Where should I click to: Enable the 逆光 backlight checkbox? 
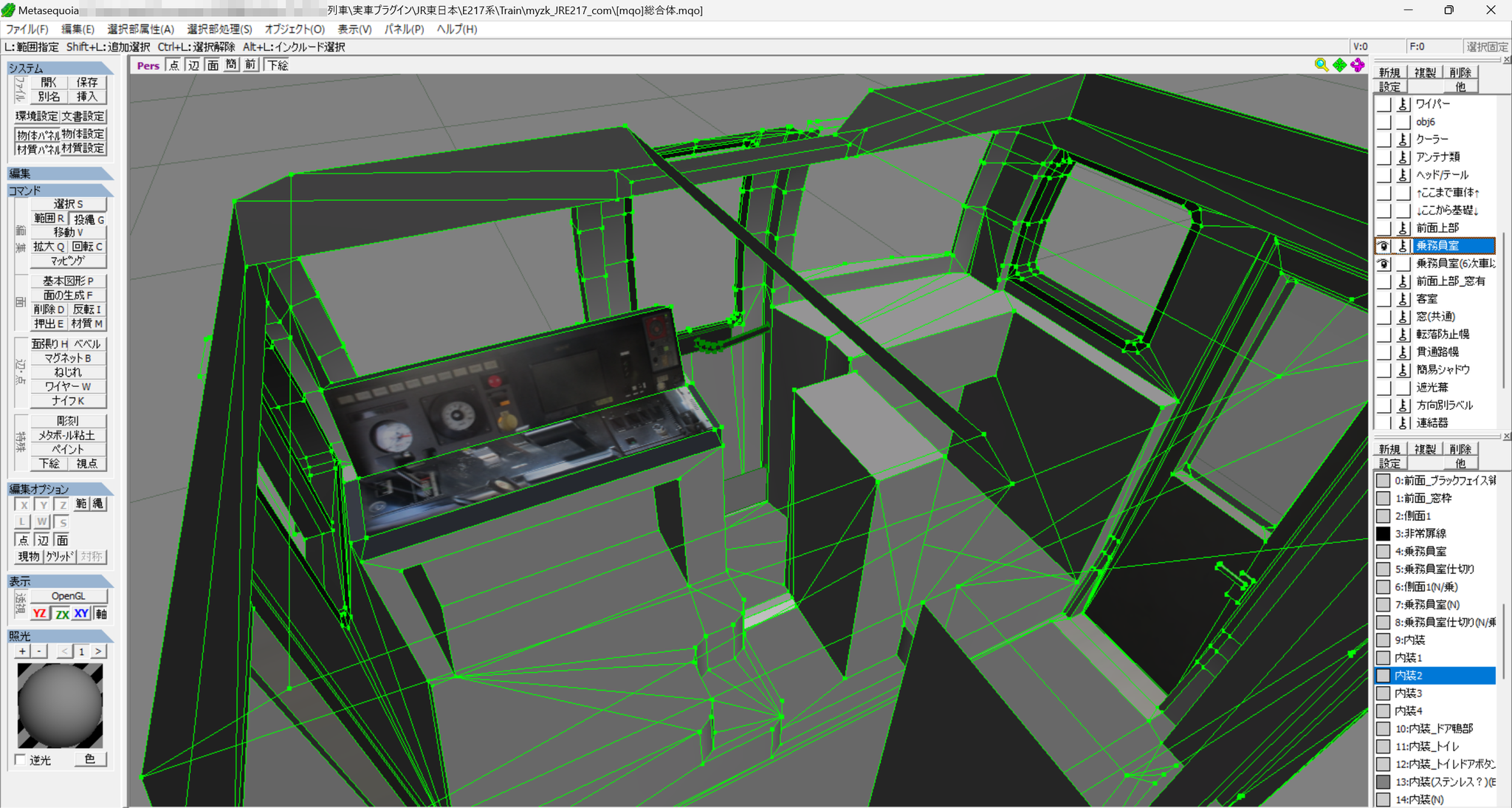click(x=21, y=759)
